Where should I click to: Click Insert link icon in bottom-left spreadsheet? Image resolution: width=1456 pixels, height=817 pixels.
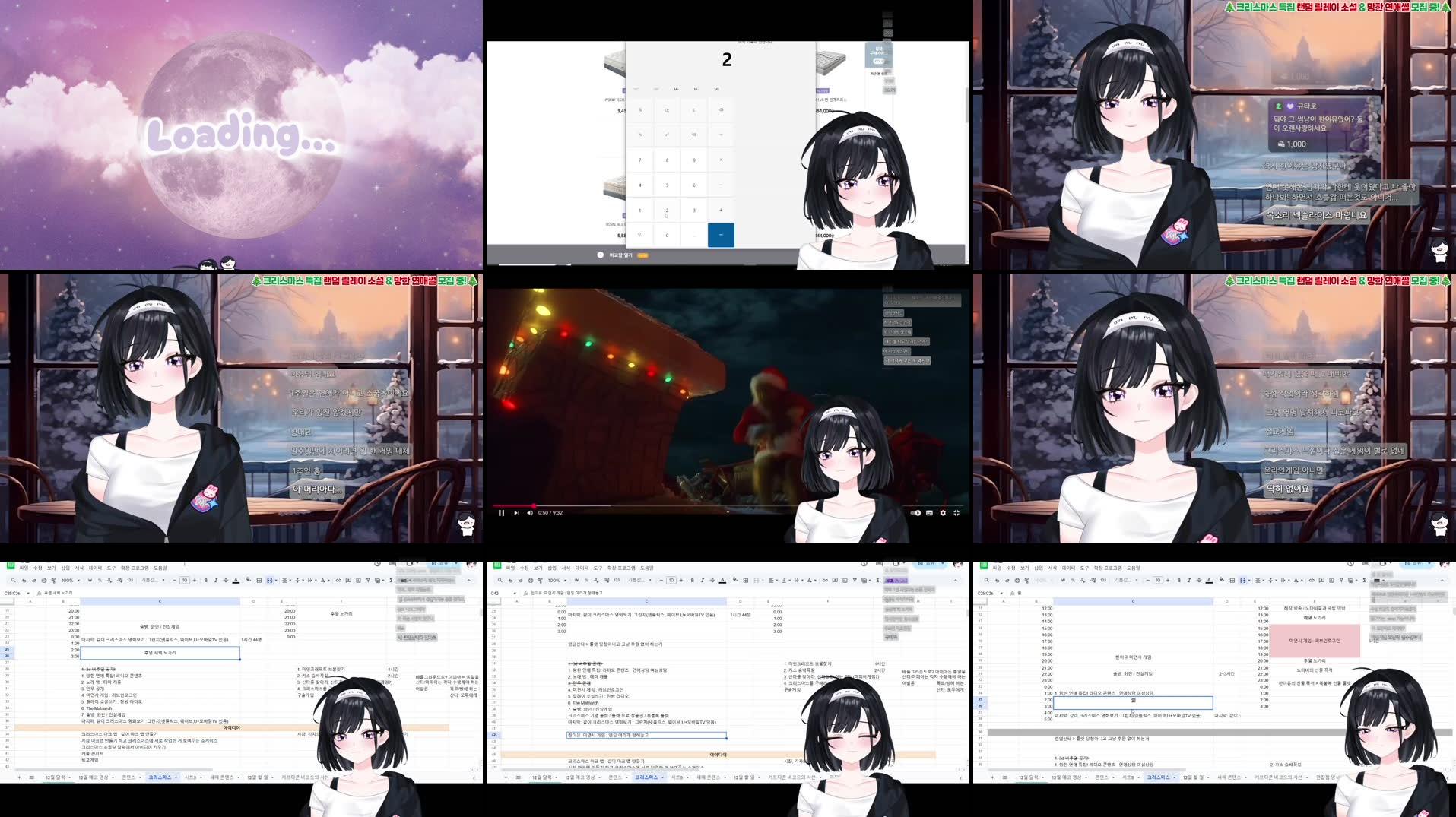coord(338,581)
